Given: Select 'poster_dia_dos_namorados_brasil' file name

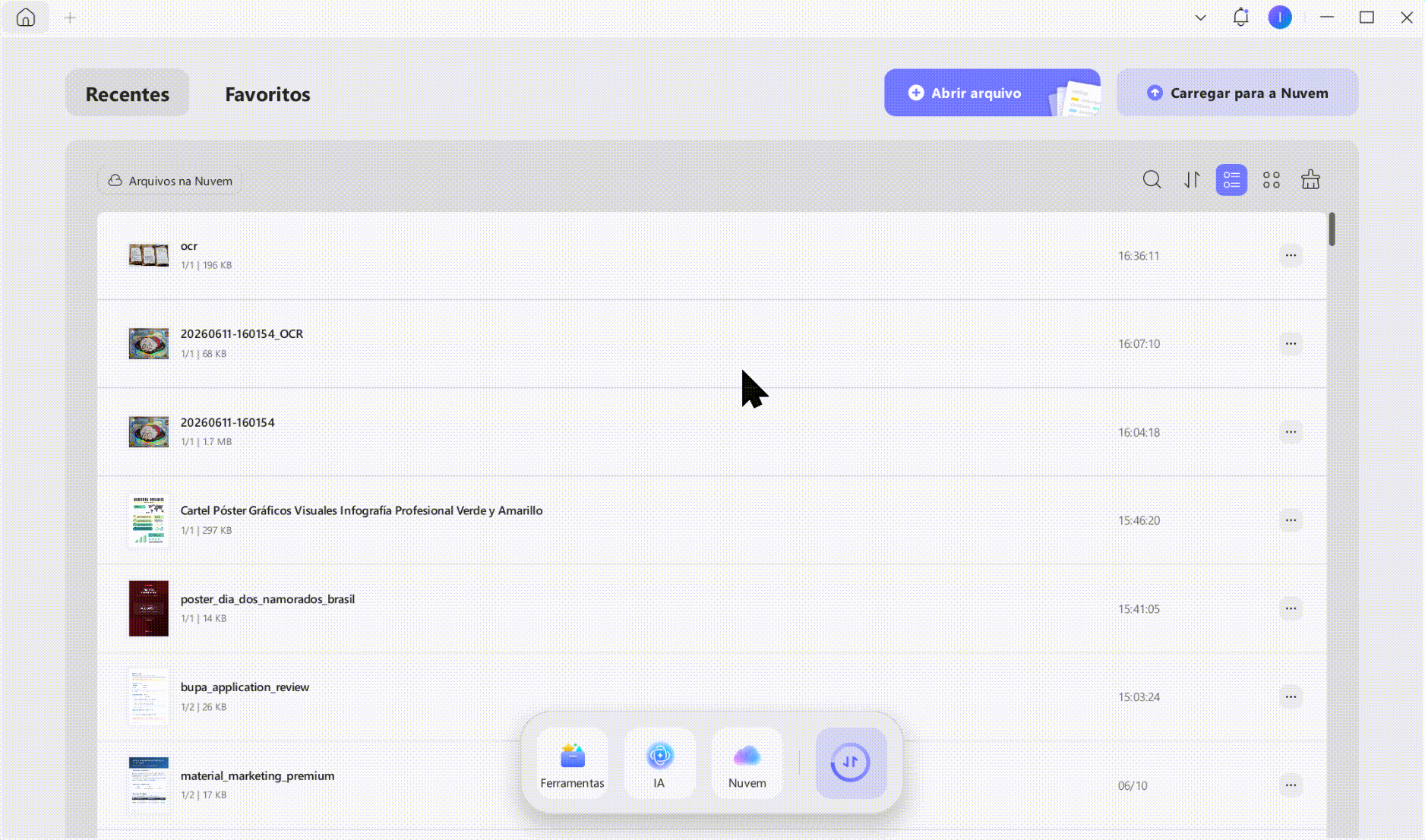Looking at the screenshot, I should click(x=267, y=599).
